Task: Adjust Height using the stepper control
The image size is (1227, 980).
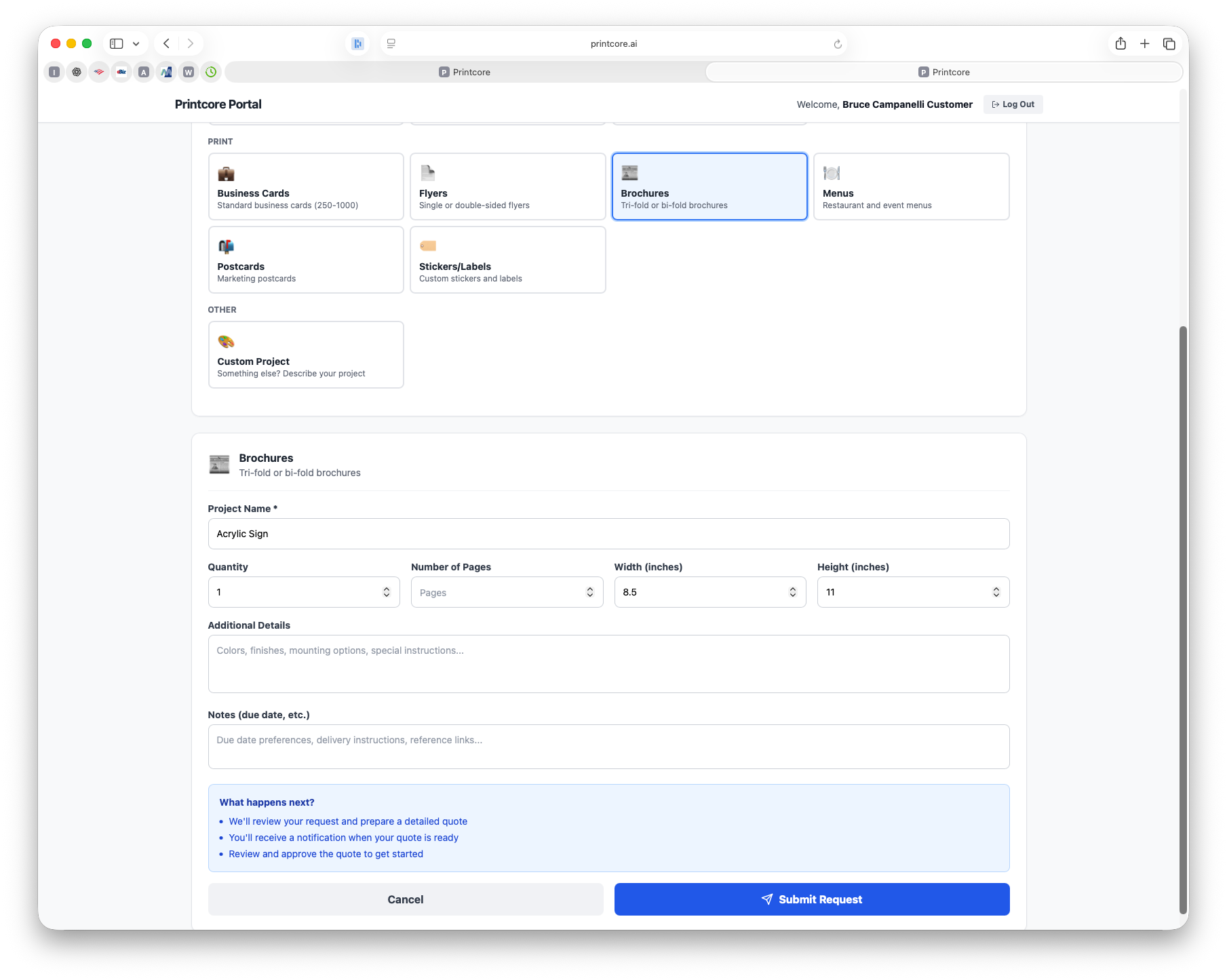Action: [996, 591]
